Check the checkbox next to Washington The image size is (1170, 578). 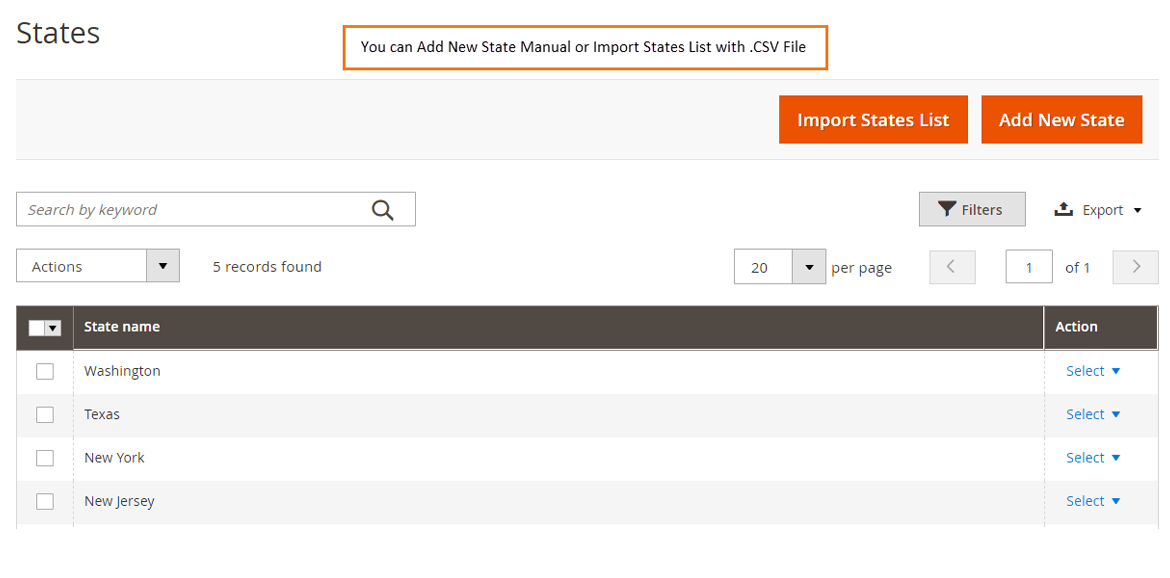point(45,371)
